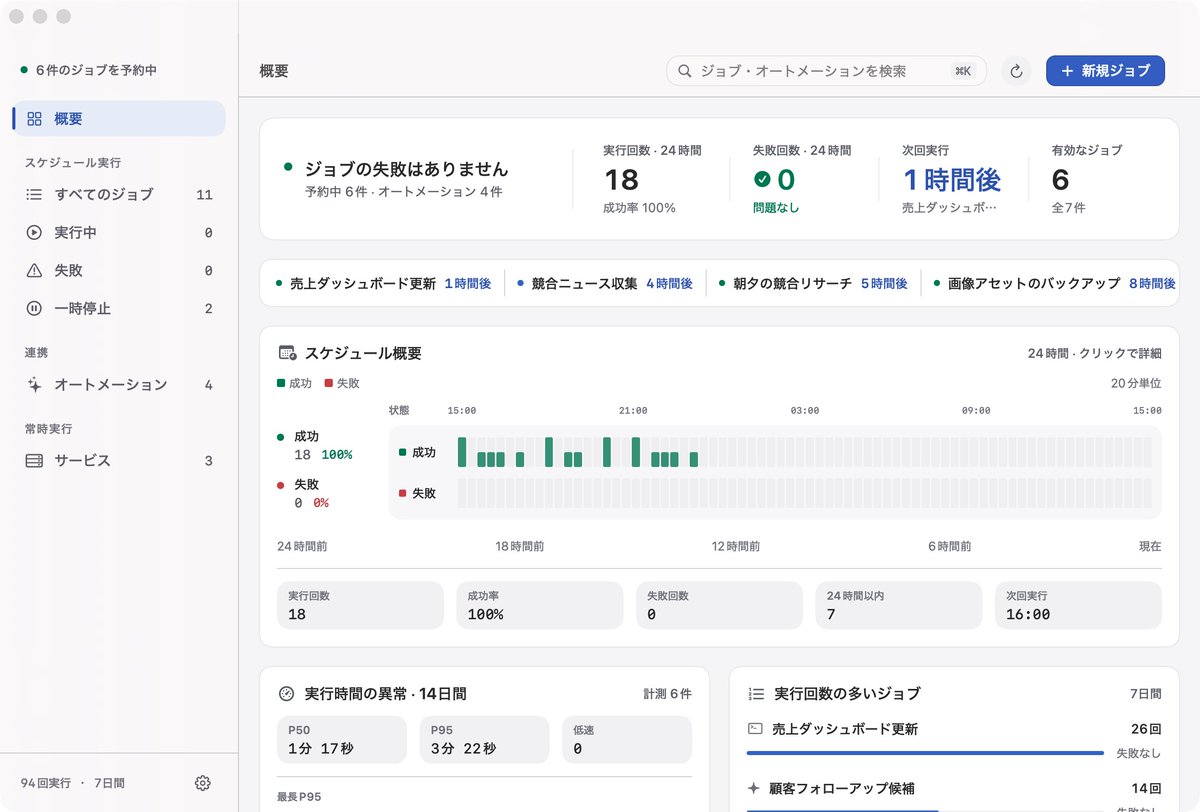Click the refresh icon next to search
Viewport: 1200px width, 812px height.
(x=1016, y=71)
